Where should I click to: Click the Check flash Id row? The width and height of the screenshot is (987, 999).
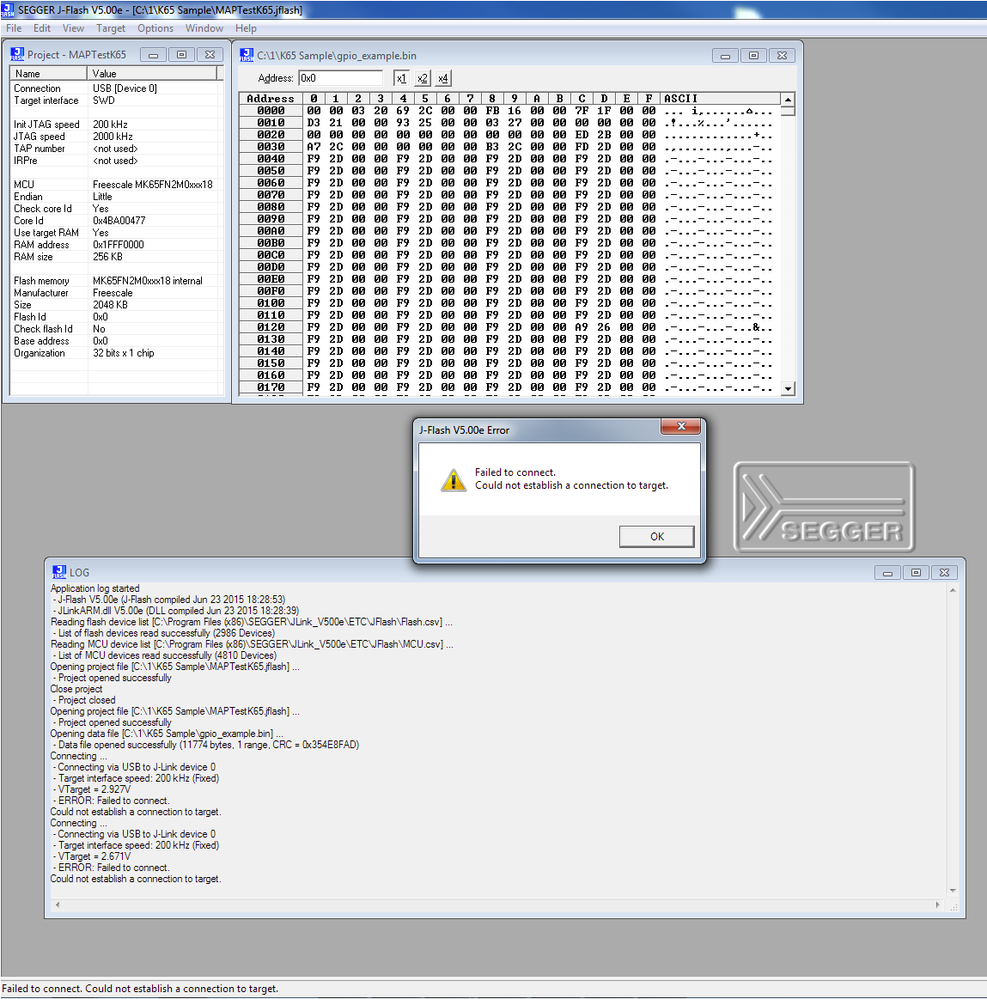point(116,329)
